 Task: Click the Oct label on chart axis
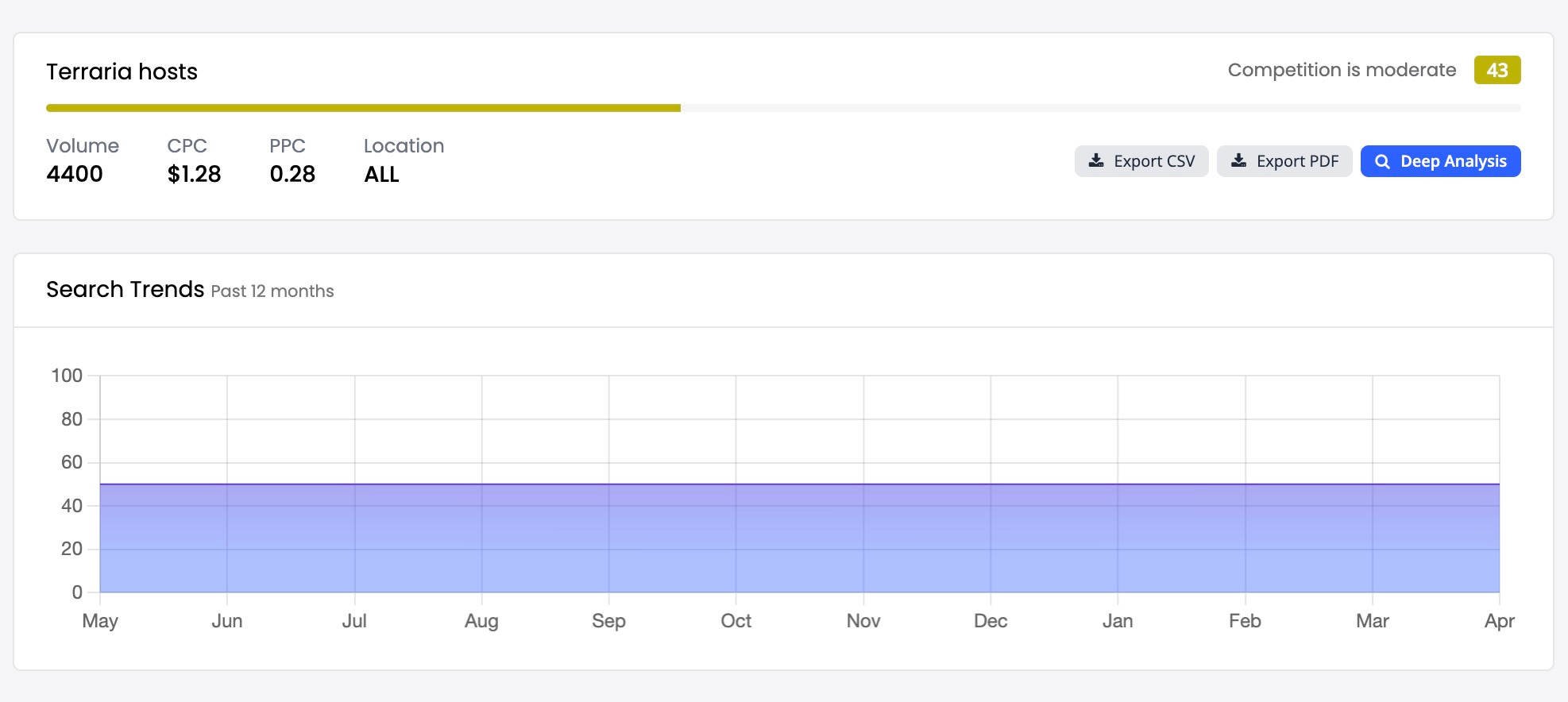[736, 621]
